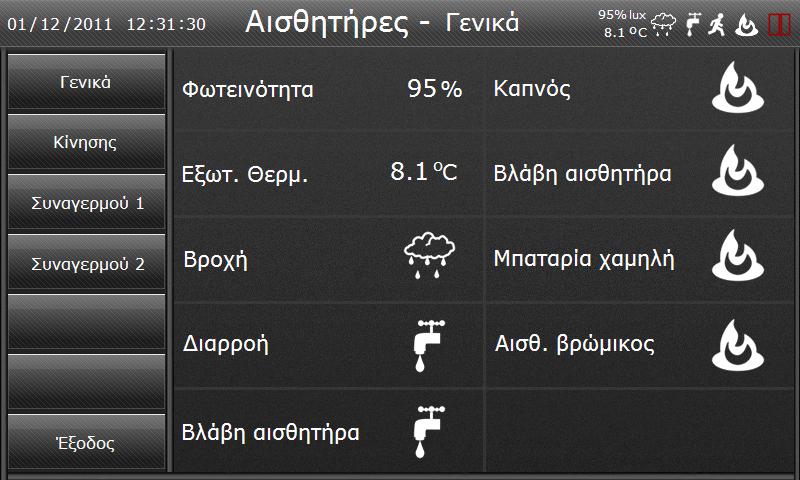800x480 pixels.
Task: Click the 8.1 °C temperature reading
Action: click(x=423, y=172)
